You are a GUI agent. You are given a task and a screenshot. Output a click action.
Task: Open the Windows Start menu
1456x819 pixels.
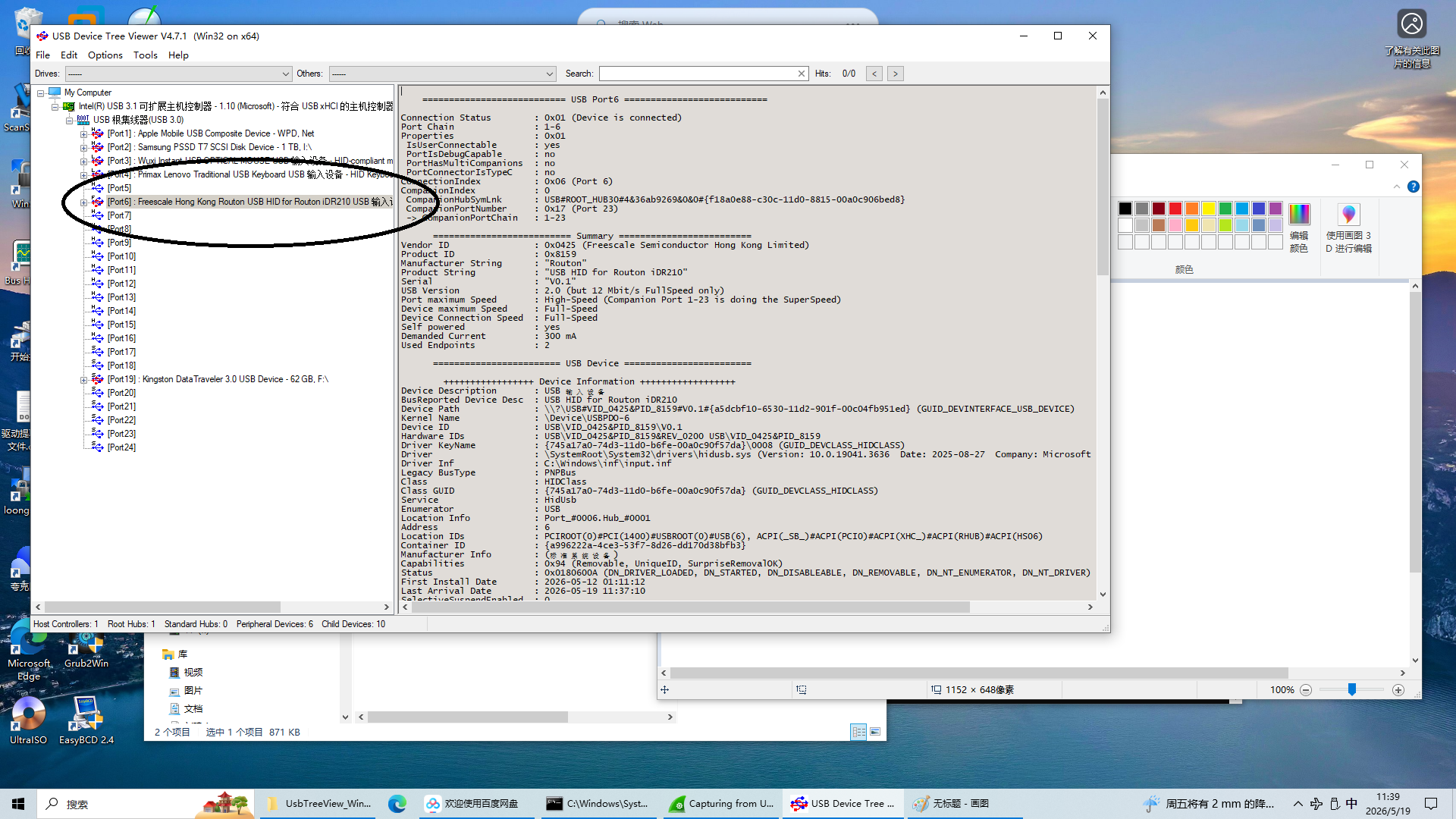(x=18, y=804)
